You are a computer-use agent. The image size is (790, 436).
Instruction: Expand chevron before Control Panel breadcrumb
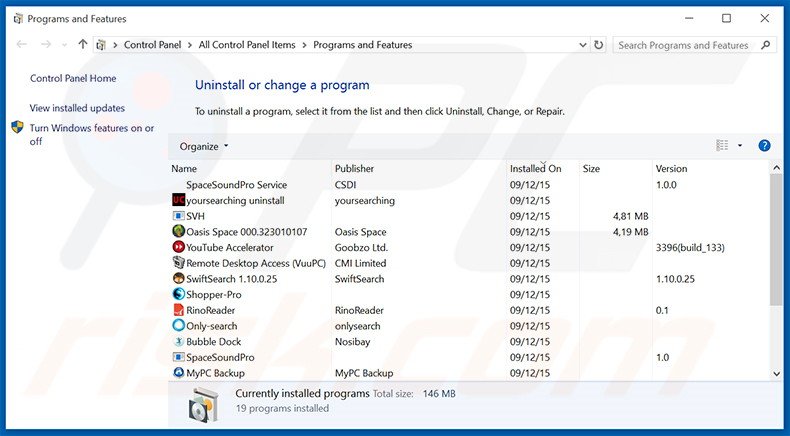[x=115, y=45]
